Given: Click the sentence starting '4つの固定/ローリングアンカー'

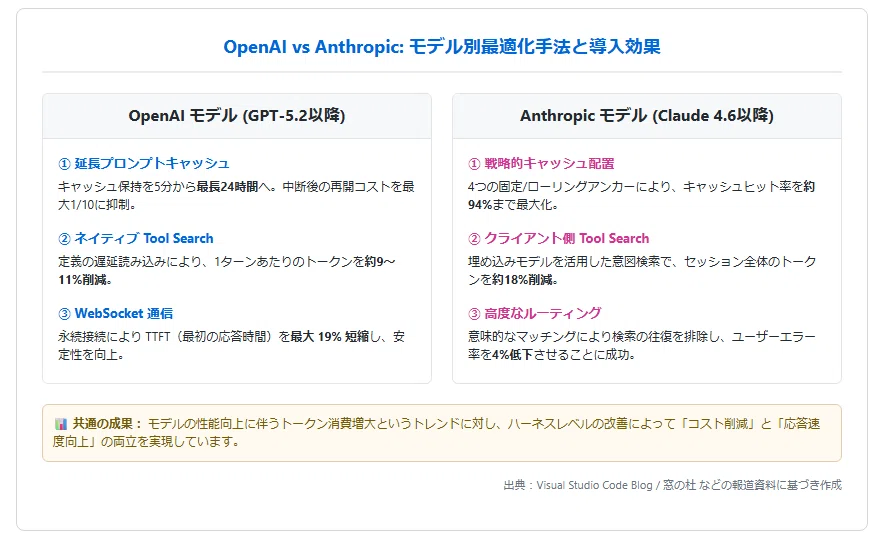Looking at the screenshot, I should click(x=642, y=196).
